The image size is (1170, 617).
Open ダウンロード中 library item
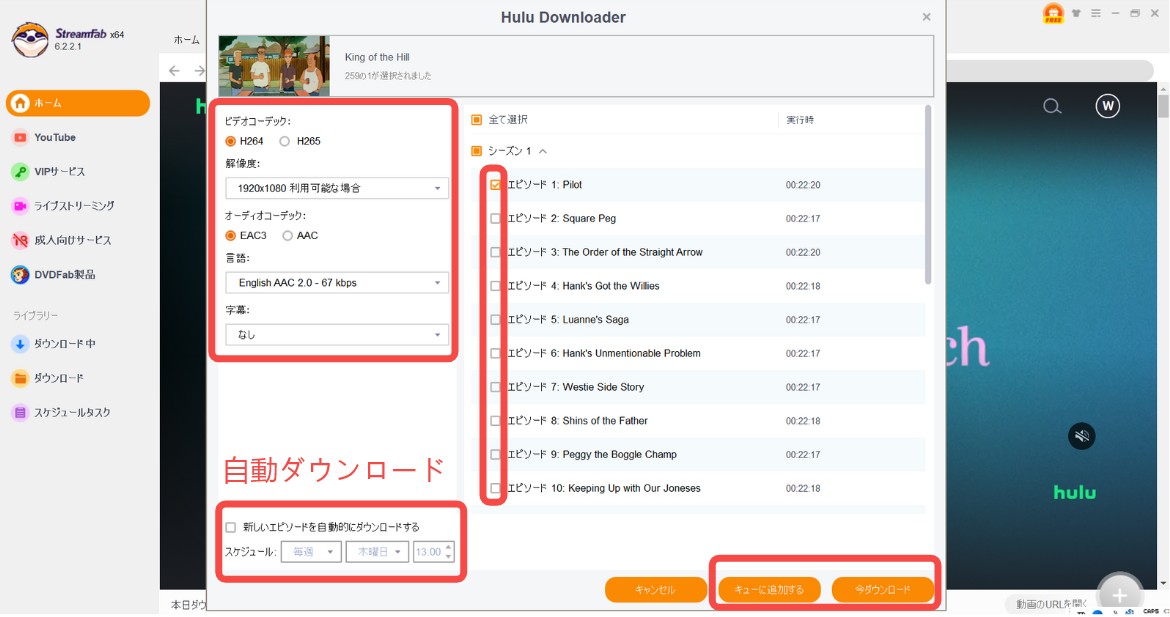pos(63,344)
